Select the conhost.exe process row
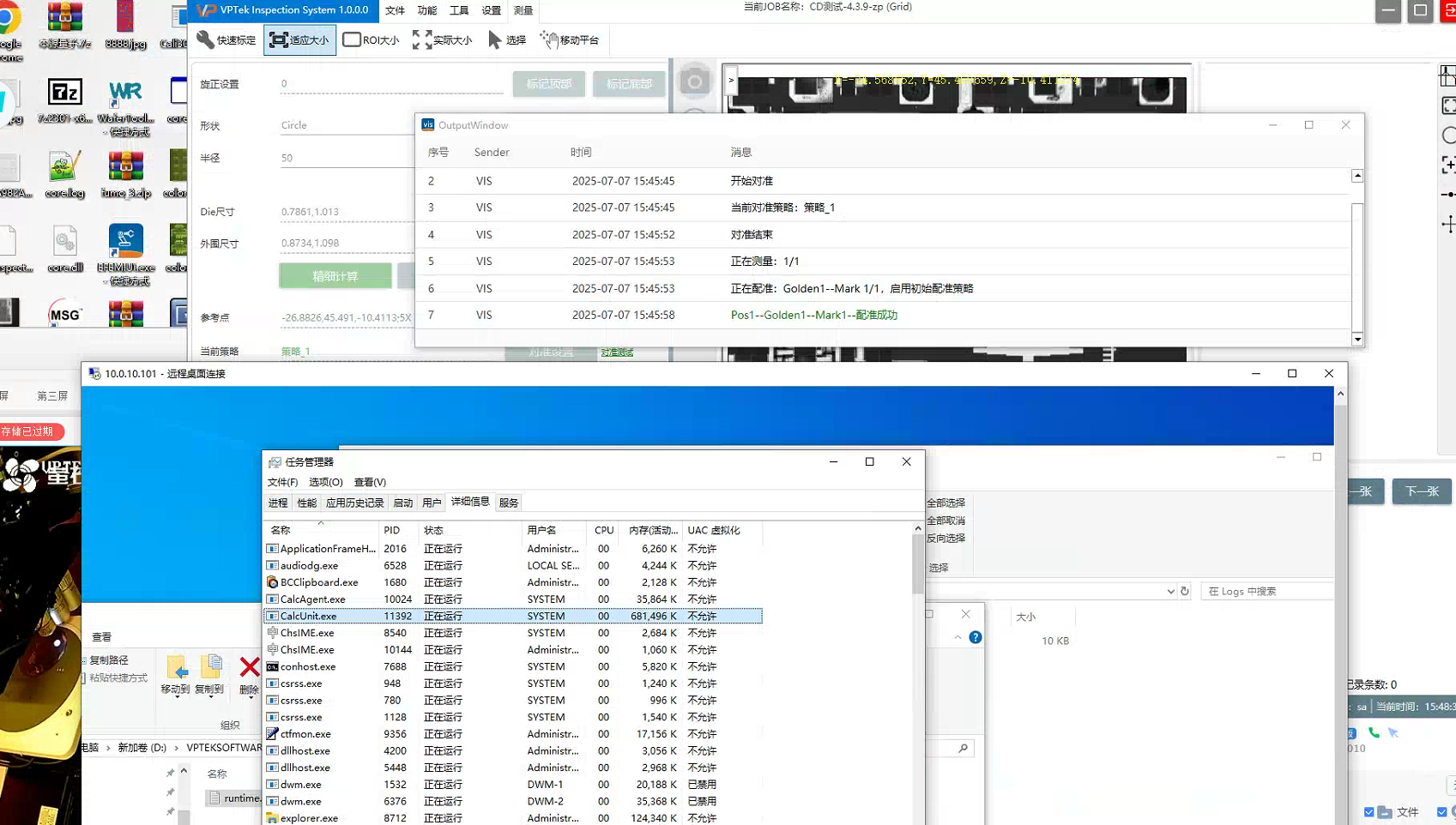Screen dimensions: 1456x825 pos(513,666)
